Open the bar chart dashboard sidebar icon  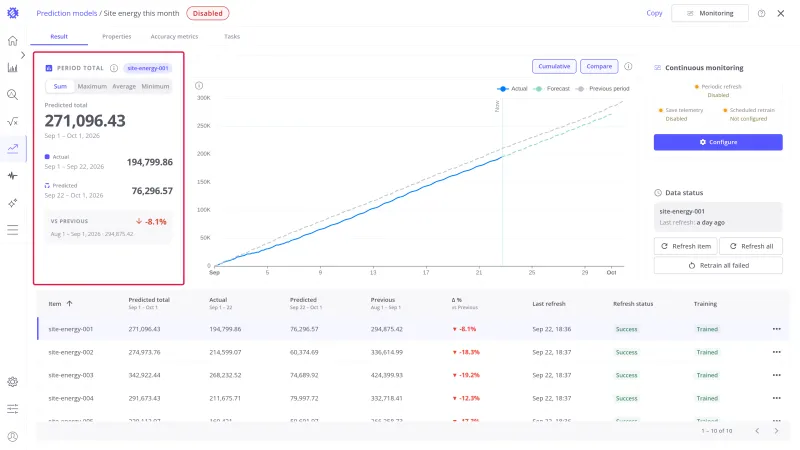(13, 67)
